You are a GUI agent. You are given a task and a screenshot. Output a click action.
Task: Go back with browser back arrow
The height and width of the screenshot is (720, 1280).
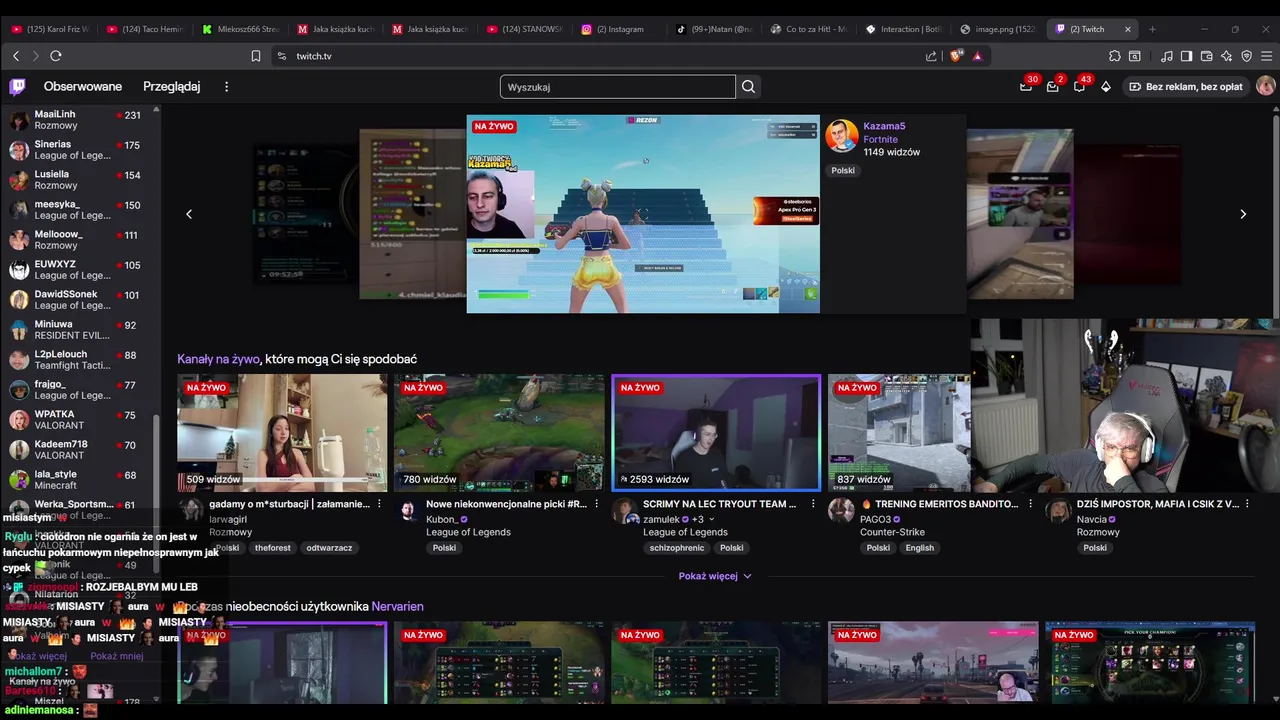point(15,56)
